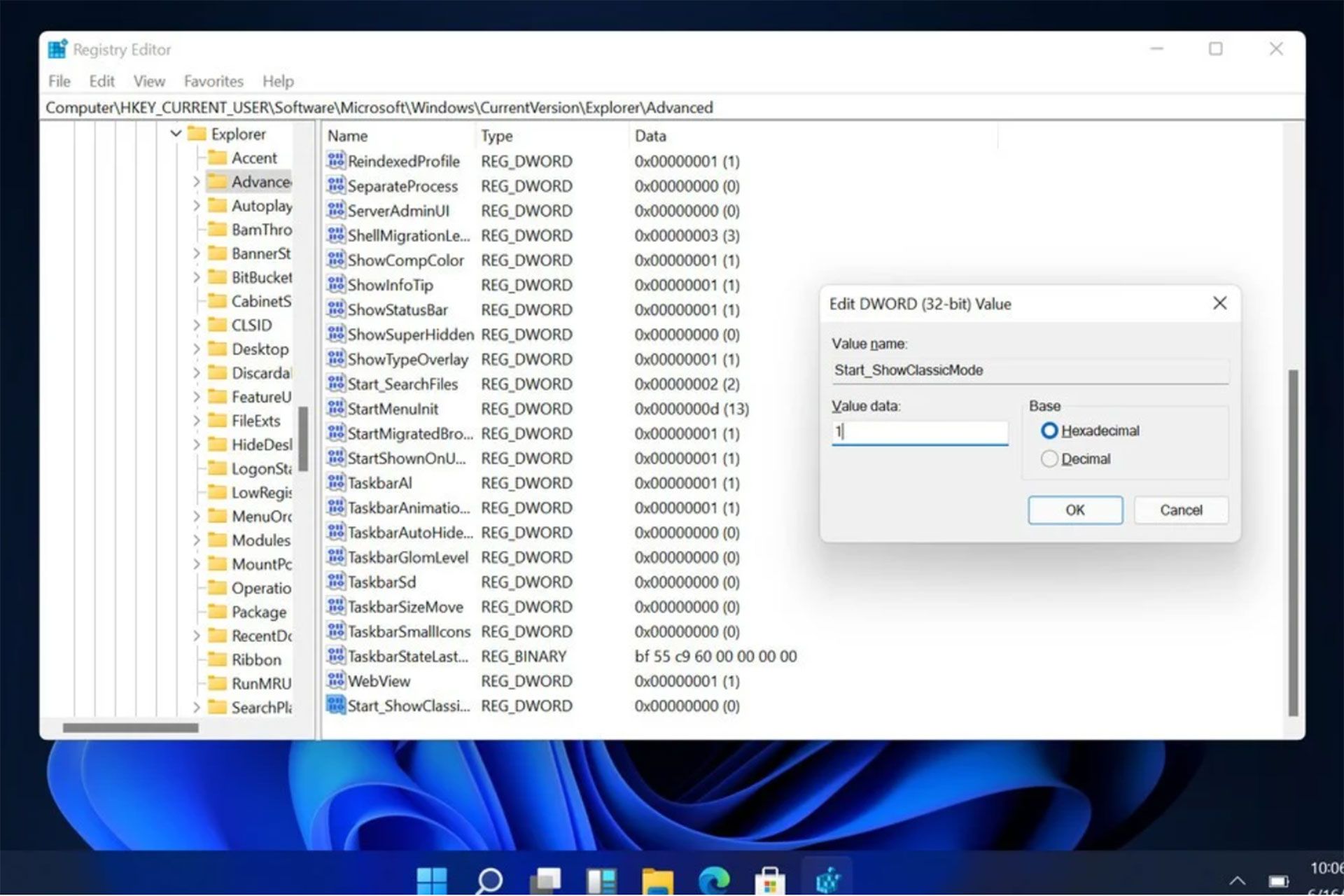The image size is (1344, 896).
Task: Select the Hexadecimal base option
Action: point(1049,430)
